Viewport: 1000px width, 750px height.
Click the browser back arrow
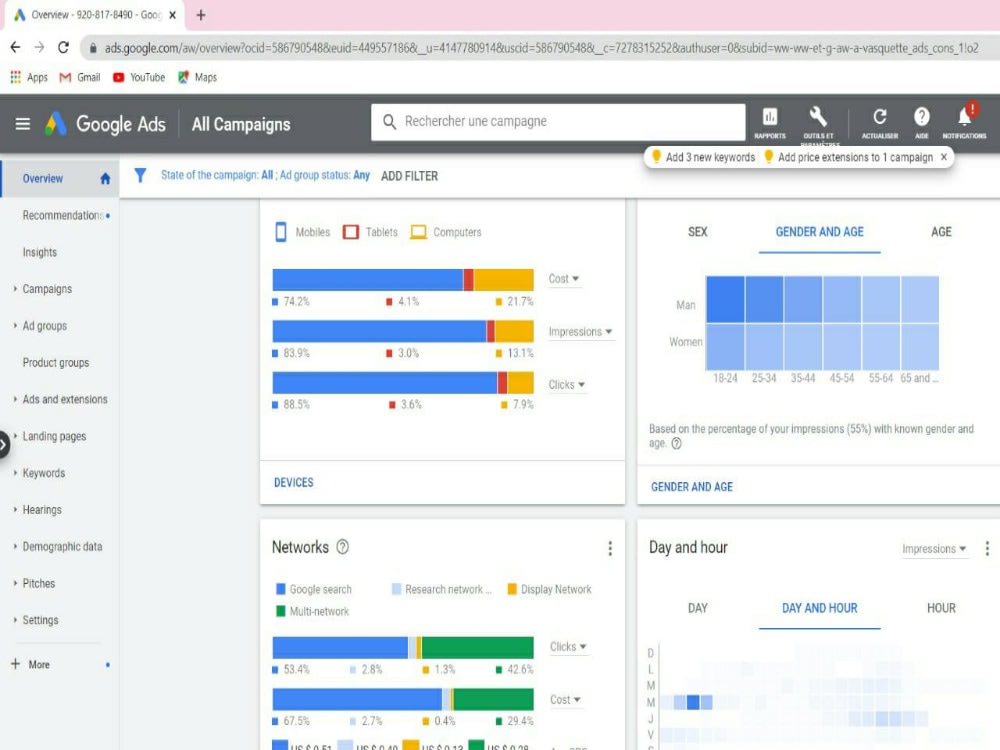(15, 47)
